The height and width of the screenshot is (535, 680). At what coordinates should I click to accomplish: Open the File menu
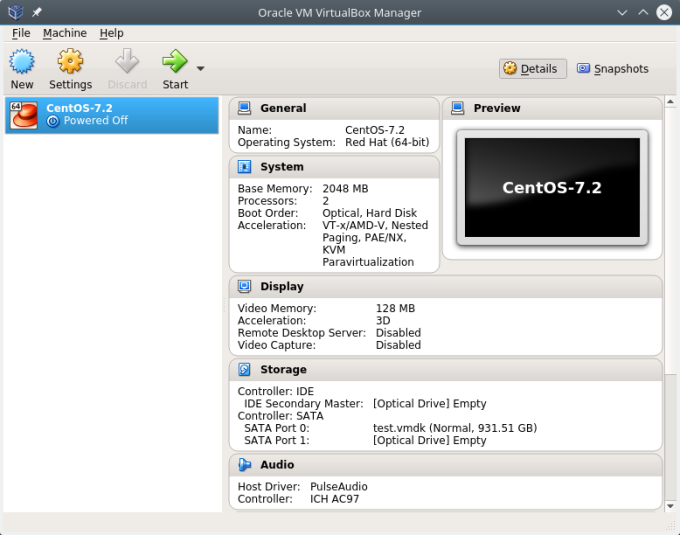click(21, 33)
